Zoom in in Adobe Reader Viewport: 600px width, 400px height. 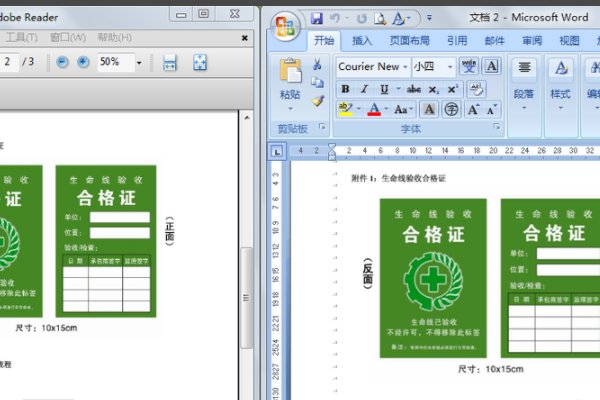[x=83, y=62]
